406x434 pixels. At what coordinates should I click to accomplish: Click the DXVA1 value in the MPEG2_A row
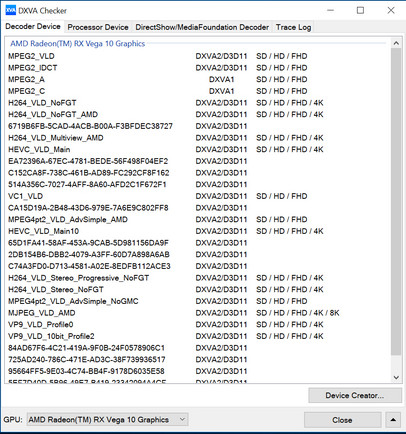coord(221,79)
